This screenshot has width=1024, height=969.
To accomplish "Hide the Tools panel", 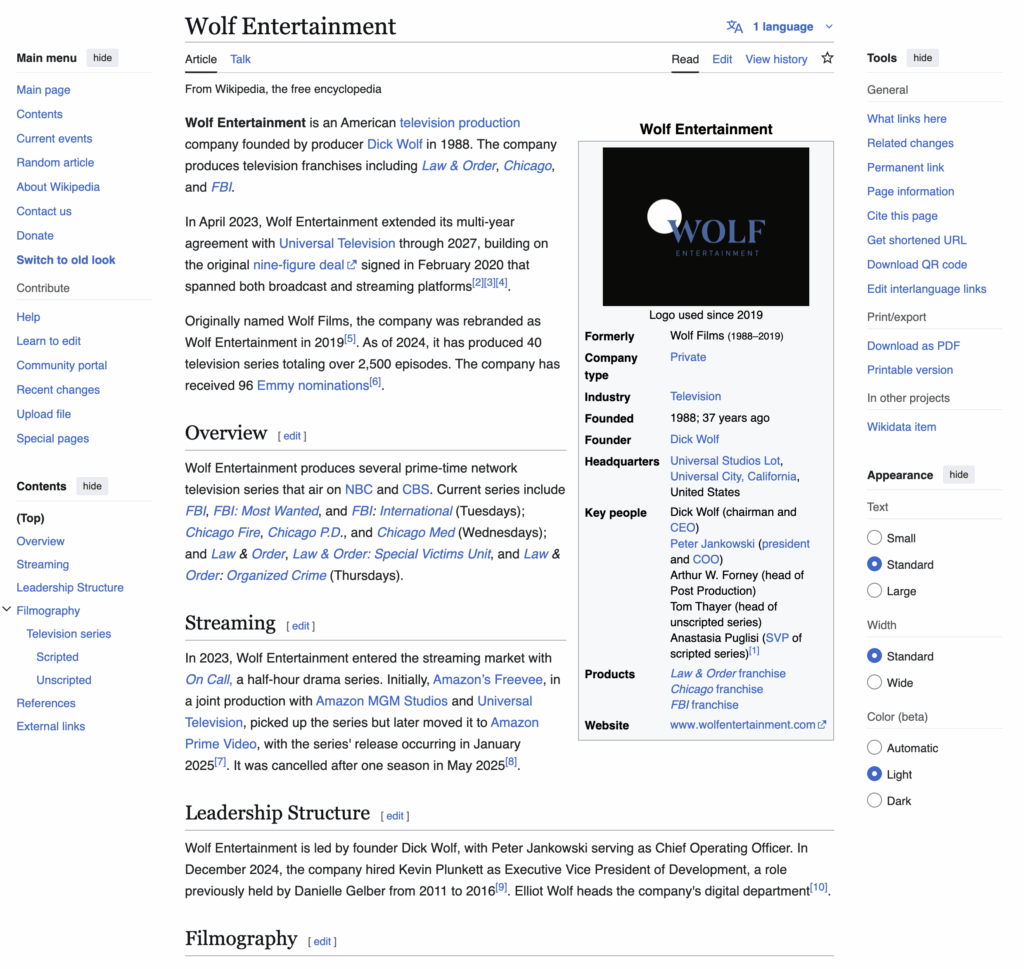I will click(922, 58).
